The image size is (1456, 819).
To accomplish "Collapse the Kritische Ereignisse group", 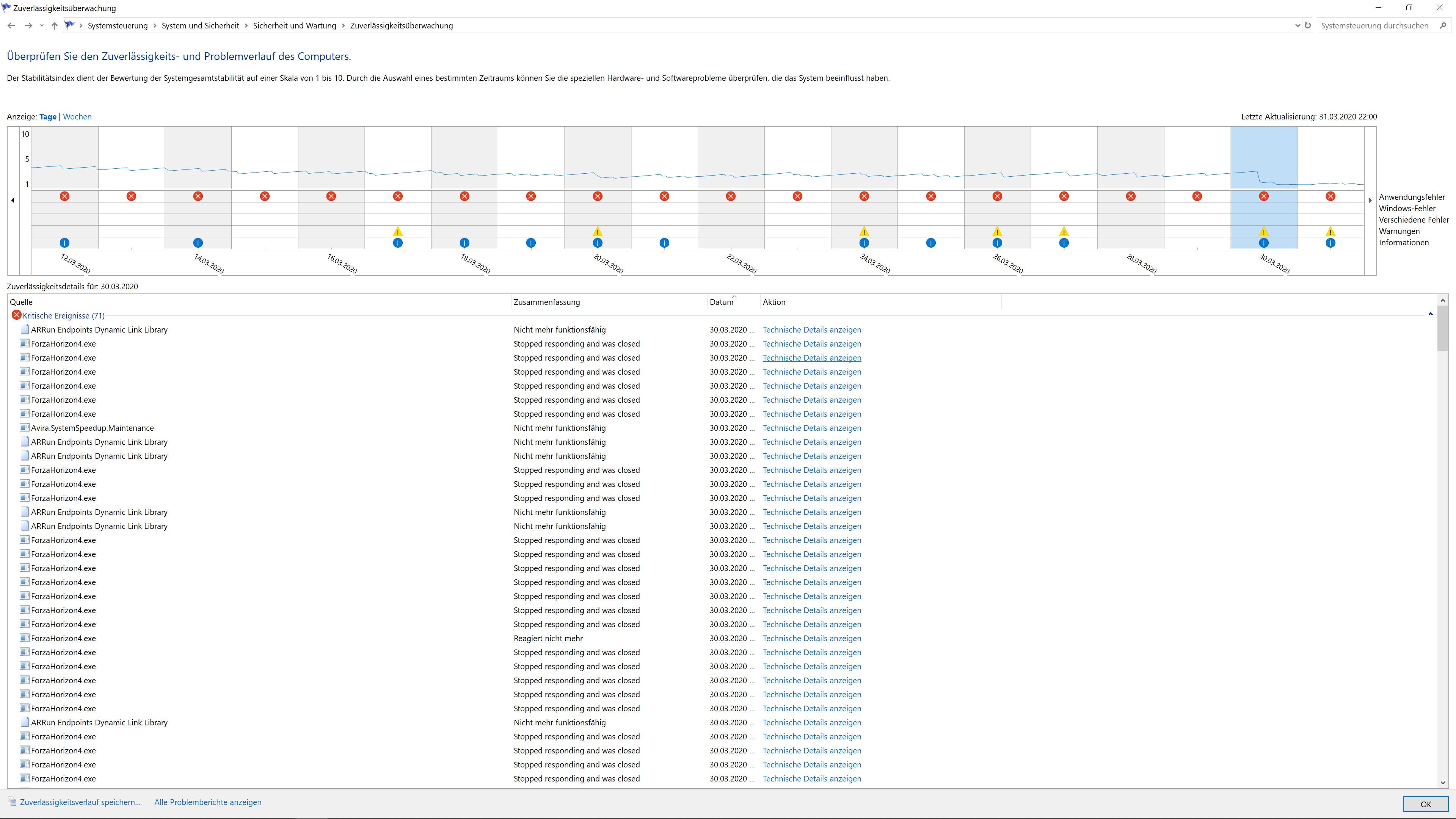I will coord(1431,314).
